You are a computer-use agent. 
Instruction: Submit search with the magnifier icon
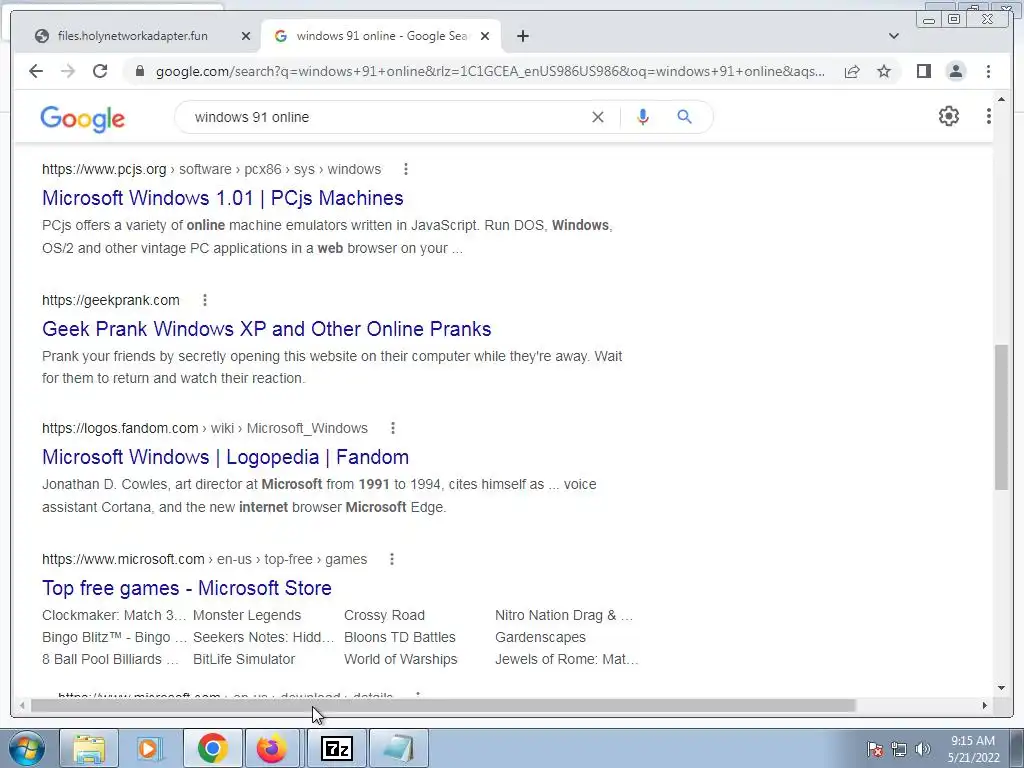click(x=684, y=117)
